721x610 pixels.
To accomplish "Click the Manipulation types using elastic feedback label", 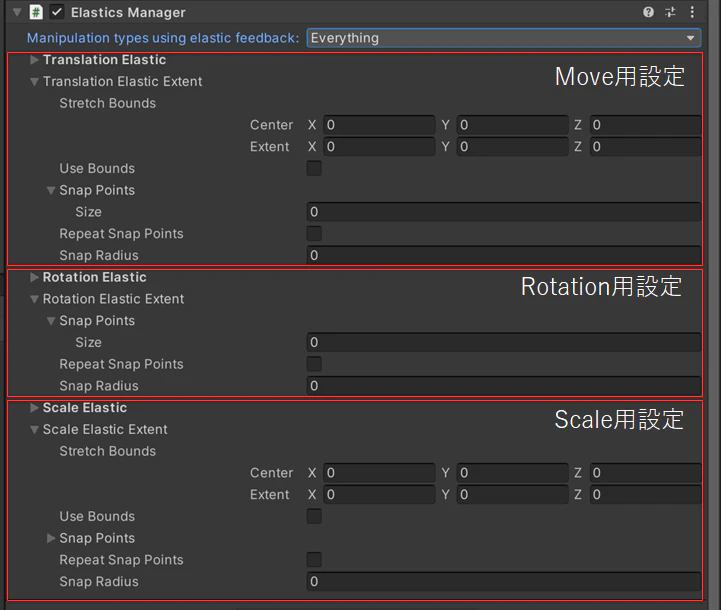I will point(163,38).
